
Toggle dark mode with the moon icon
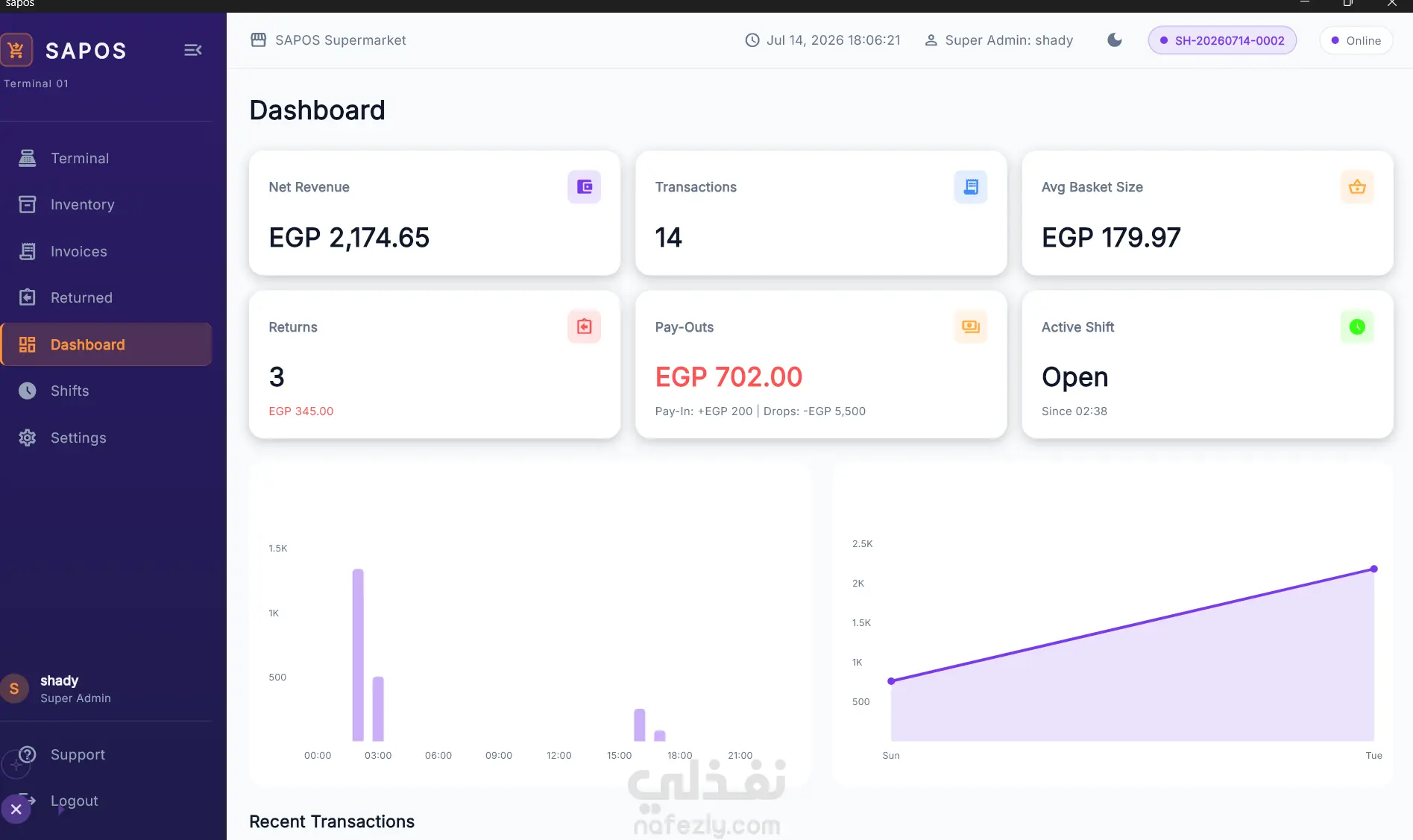[x=1115, y=40]
